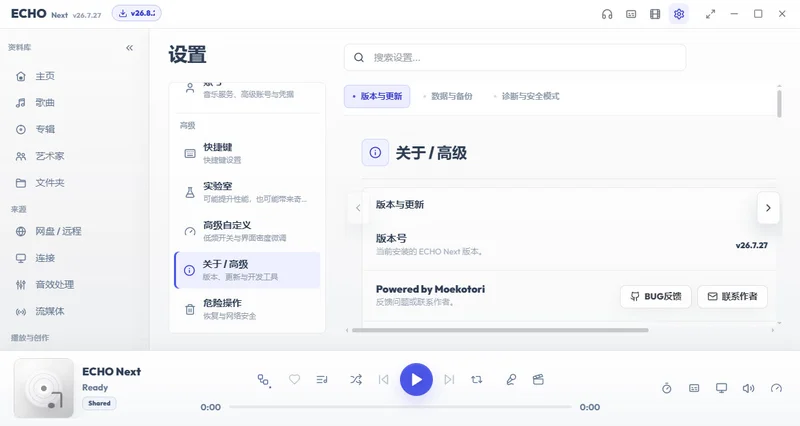Toggle fullscreen with the expand arrows icon

click(710, 14)
